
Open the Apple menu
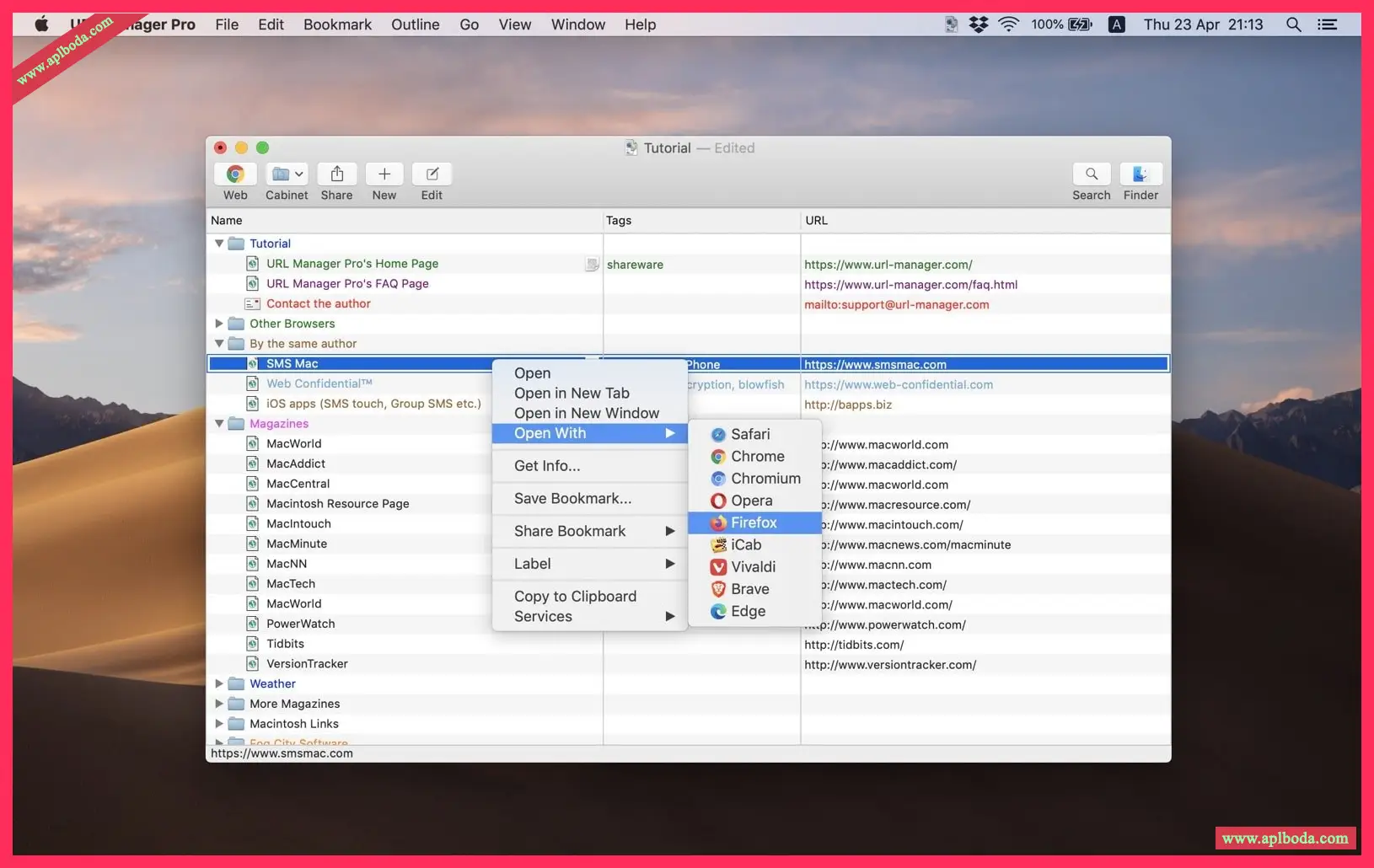coord(41,24)
